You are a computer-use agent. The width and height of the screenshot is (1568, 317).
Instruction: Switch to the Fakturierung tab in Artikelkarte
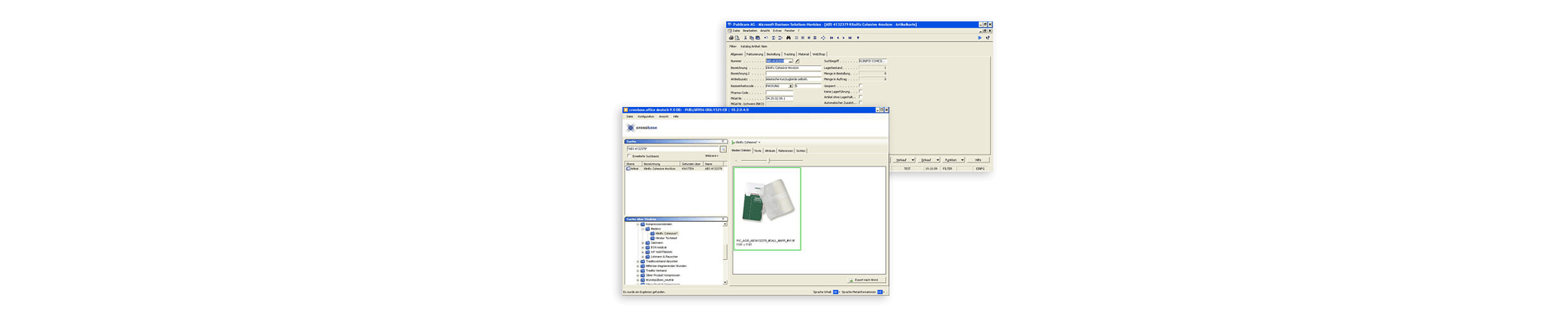(755, 54)
